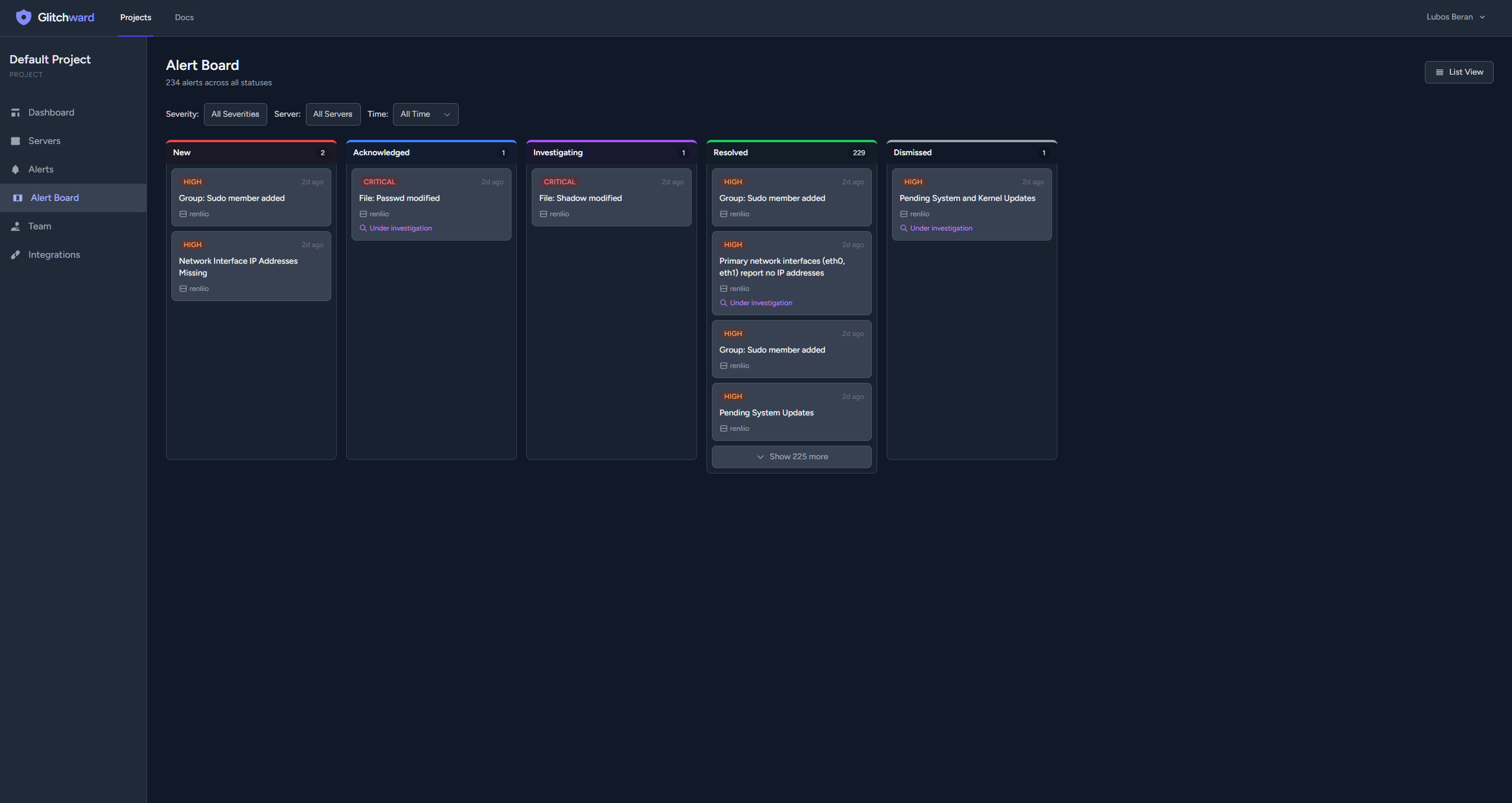The image size is (1512, 803).
Task: Switch to List View
Action: click(x=1459, y=72)
